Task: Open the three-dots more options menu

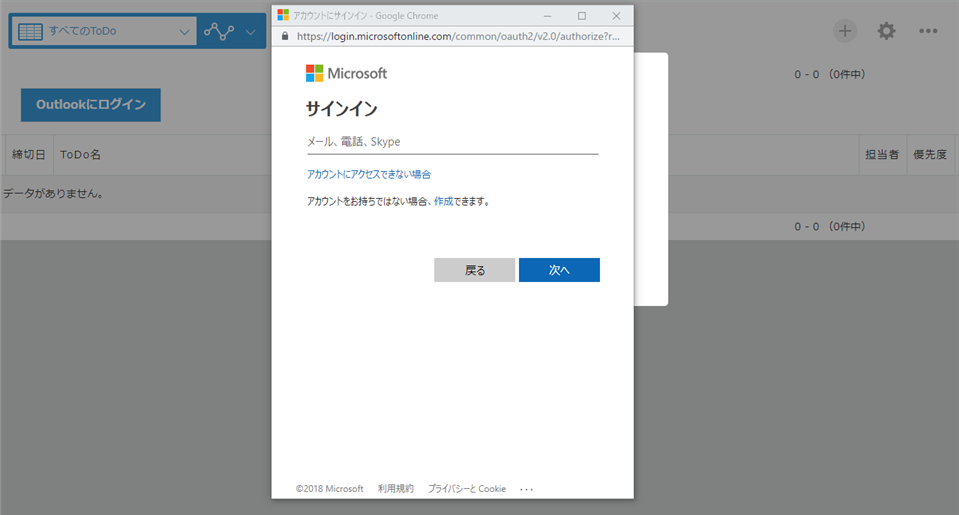Action: [928, 31]
